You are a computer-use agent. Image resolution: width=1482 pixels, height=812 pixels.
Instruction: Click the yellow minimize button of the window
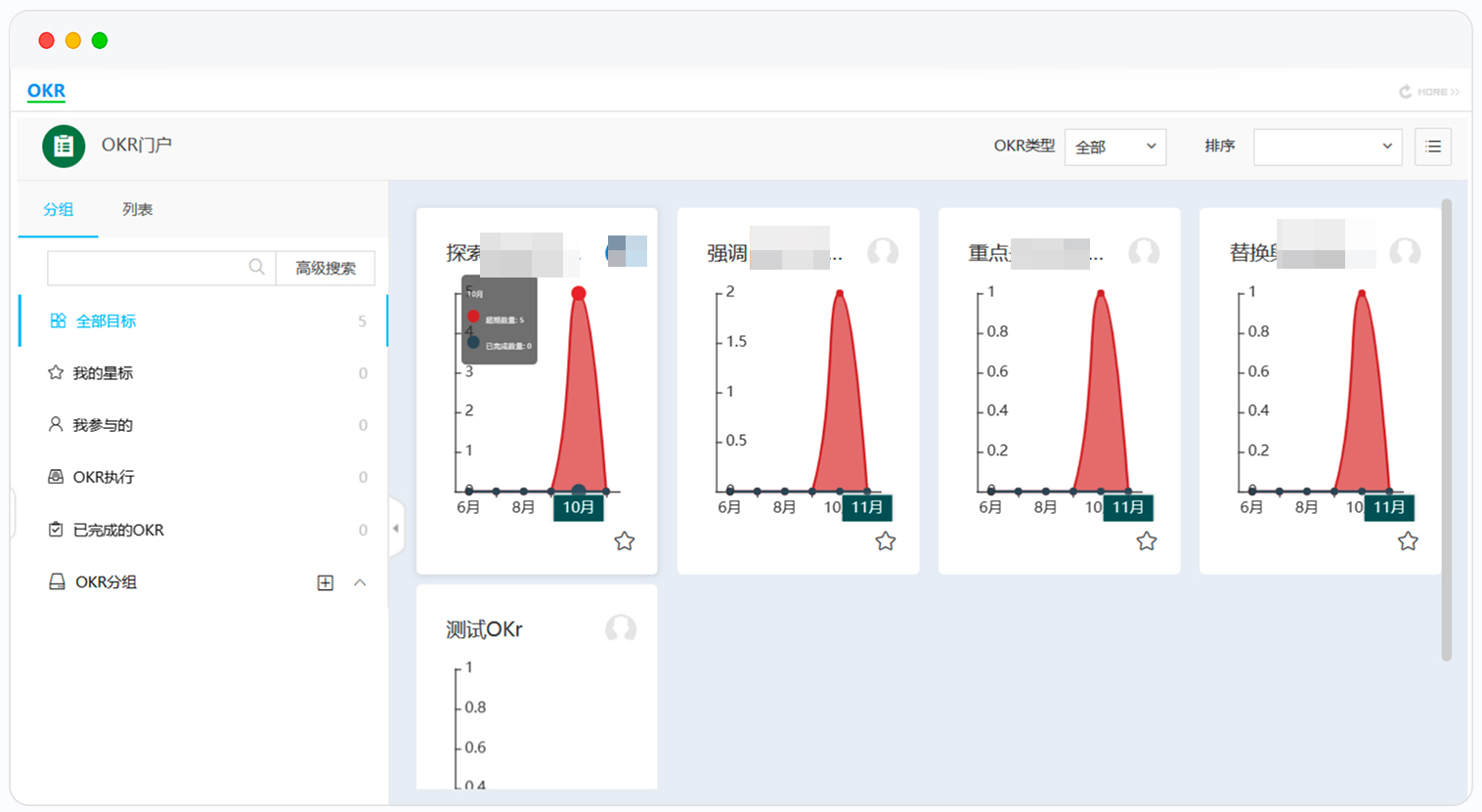point(72,40)
